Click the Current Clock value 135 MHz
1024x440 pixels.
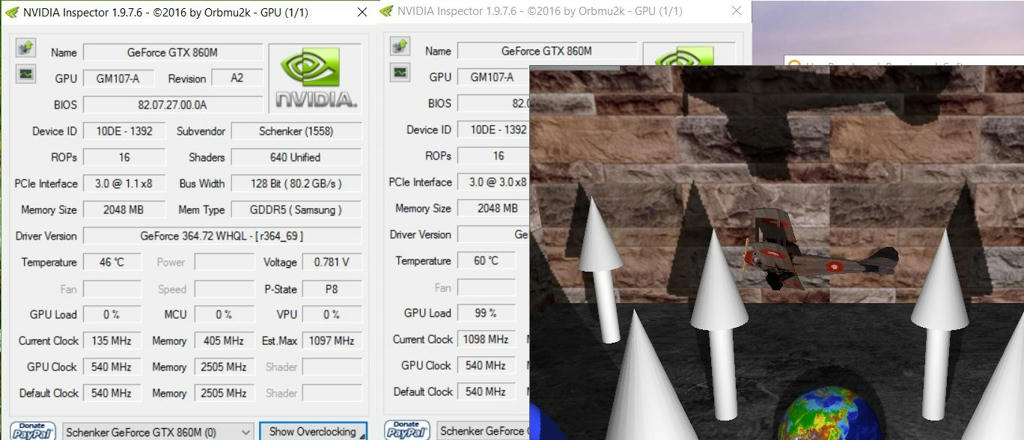point(112,340)
